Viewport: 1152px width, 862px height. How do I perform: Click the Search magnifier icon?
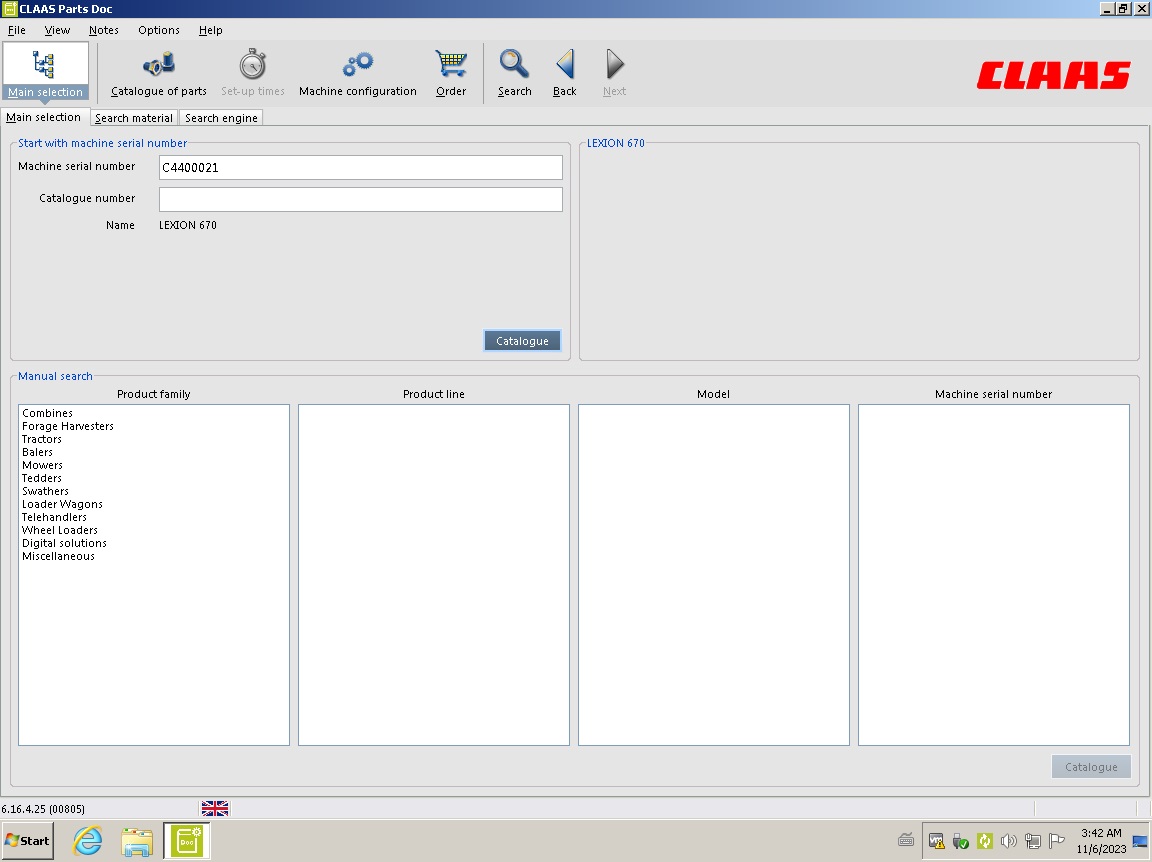[514, 64]
